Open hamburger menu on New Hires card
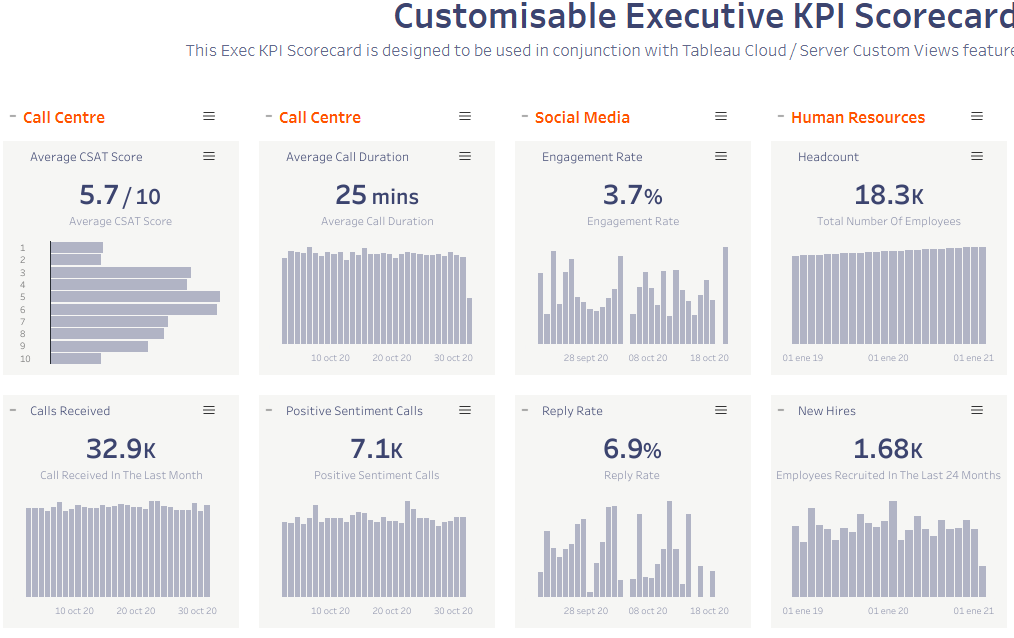 [x=977, y=410]
